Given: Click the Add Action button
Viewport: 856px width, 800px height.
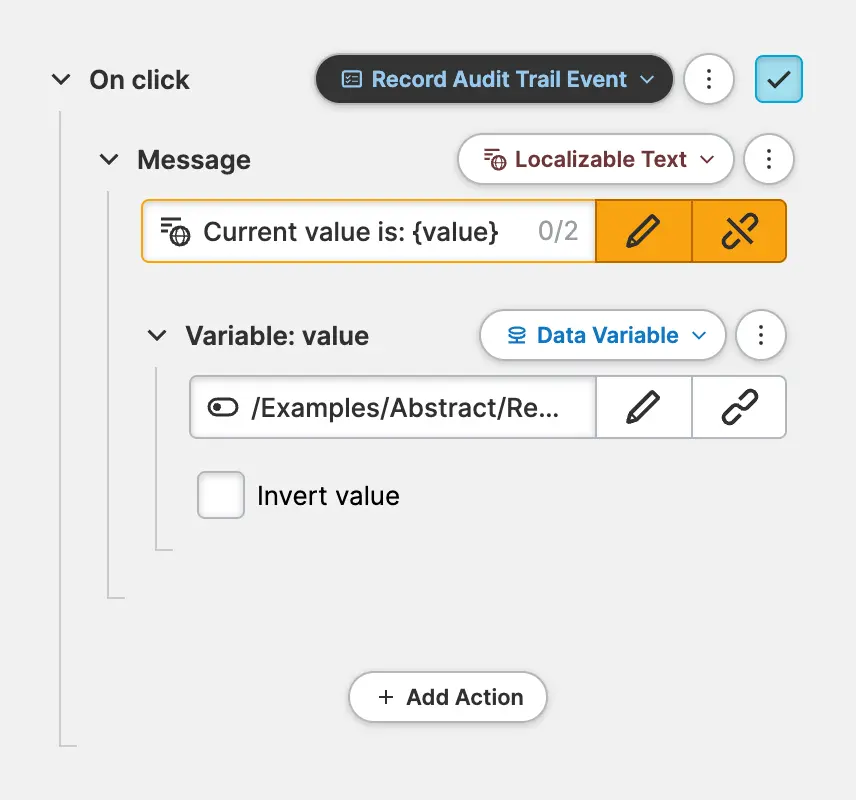Looking at the screenshot, I should [448, 697].
